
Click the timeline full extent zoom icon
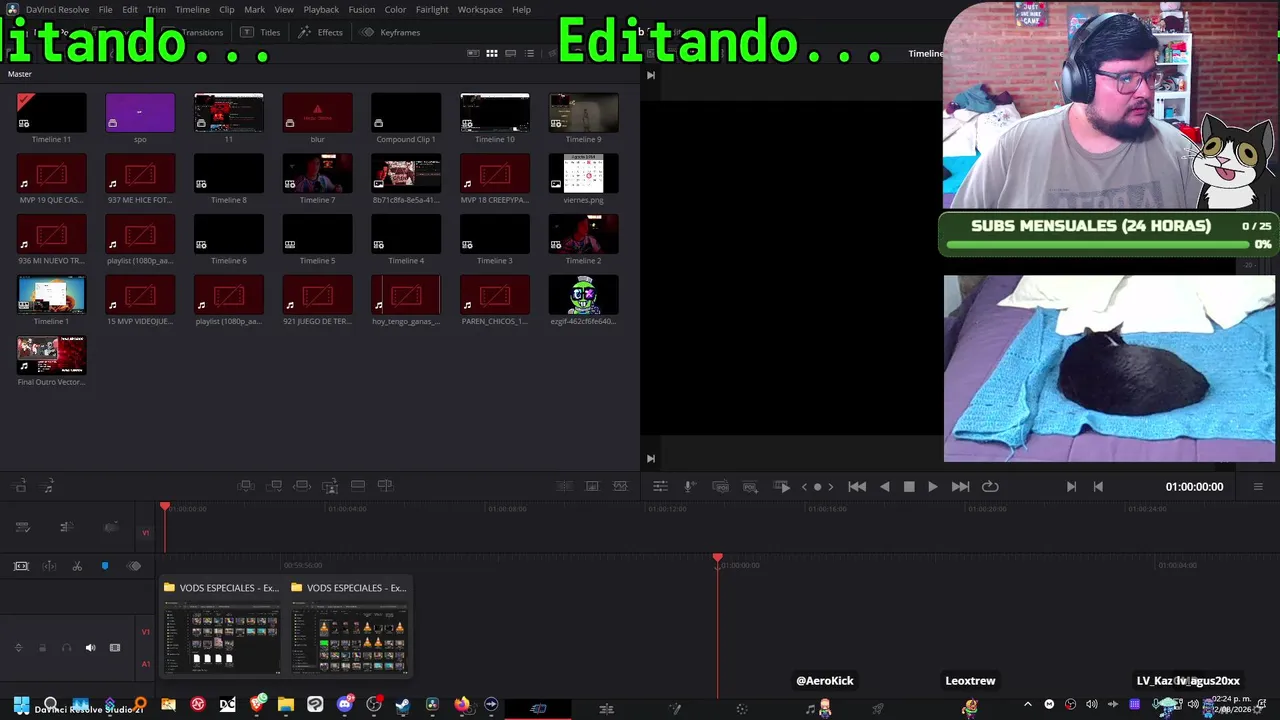[21, 566]
